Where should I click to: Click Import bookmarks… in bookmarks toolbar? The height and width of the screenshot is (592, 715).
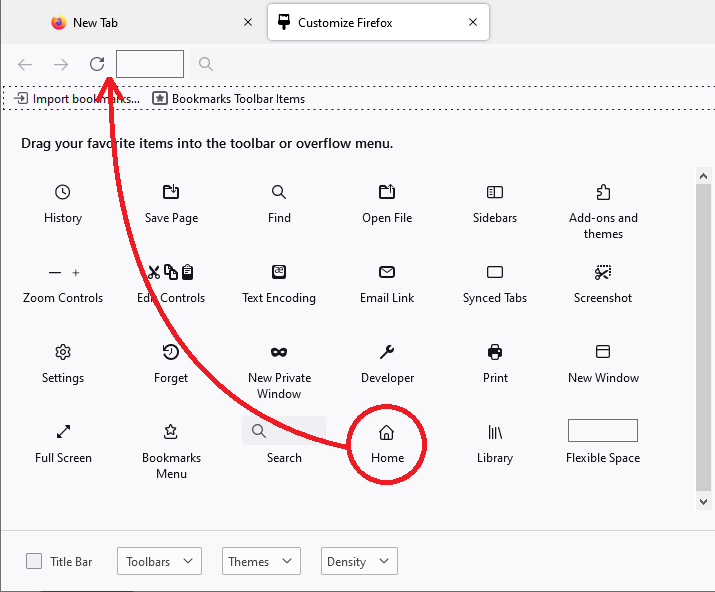pyautogui.click(x=77, y=99)
